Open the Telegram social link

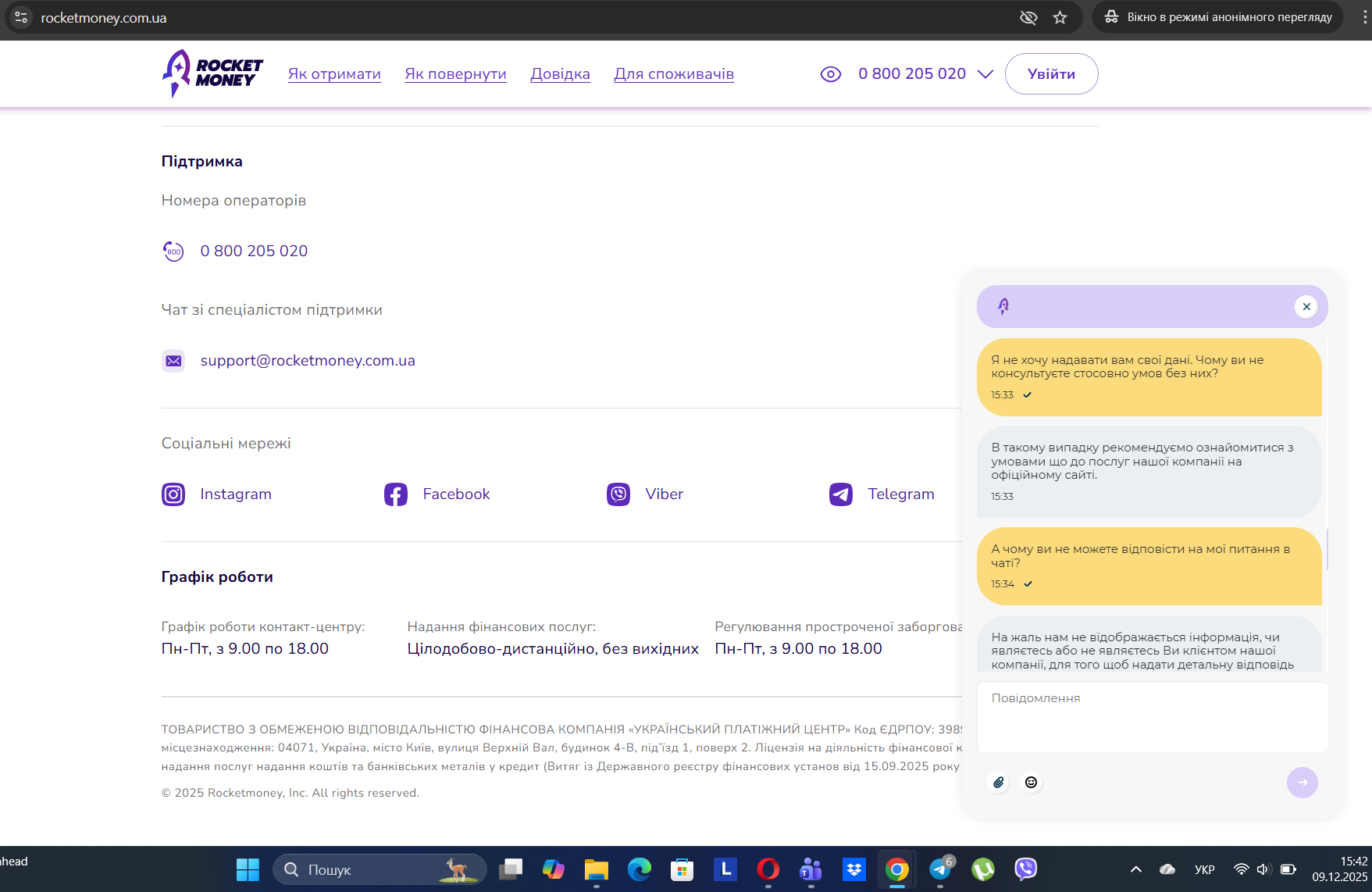(x=901, y=494)
